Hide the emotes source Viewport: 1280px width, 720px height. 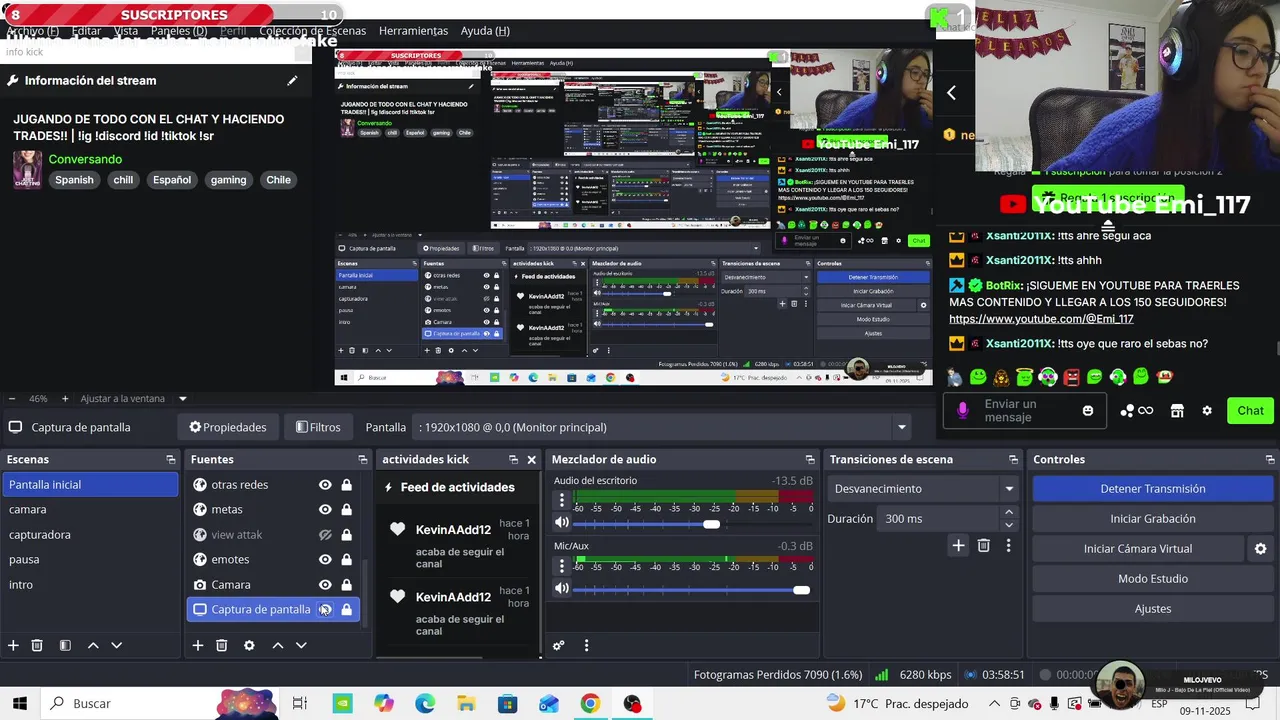click(325, 559)
